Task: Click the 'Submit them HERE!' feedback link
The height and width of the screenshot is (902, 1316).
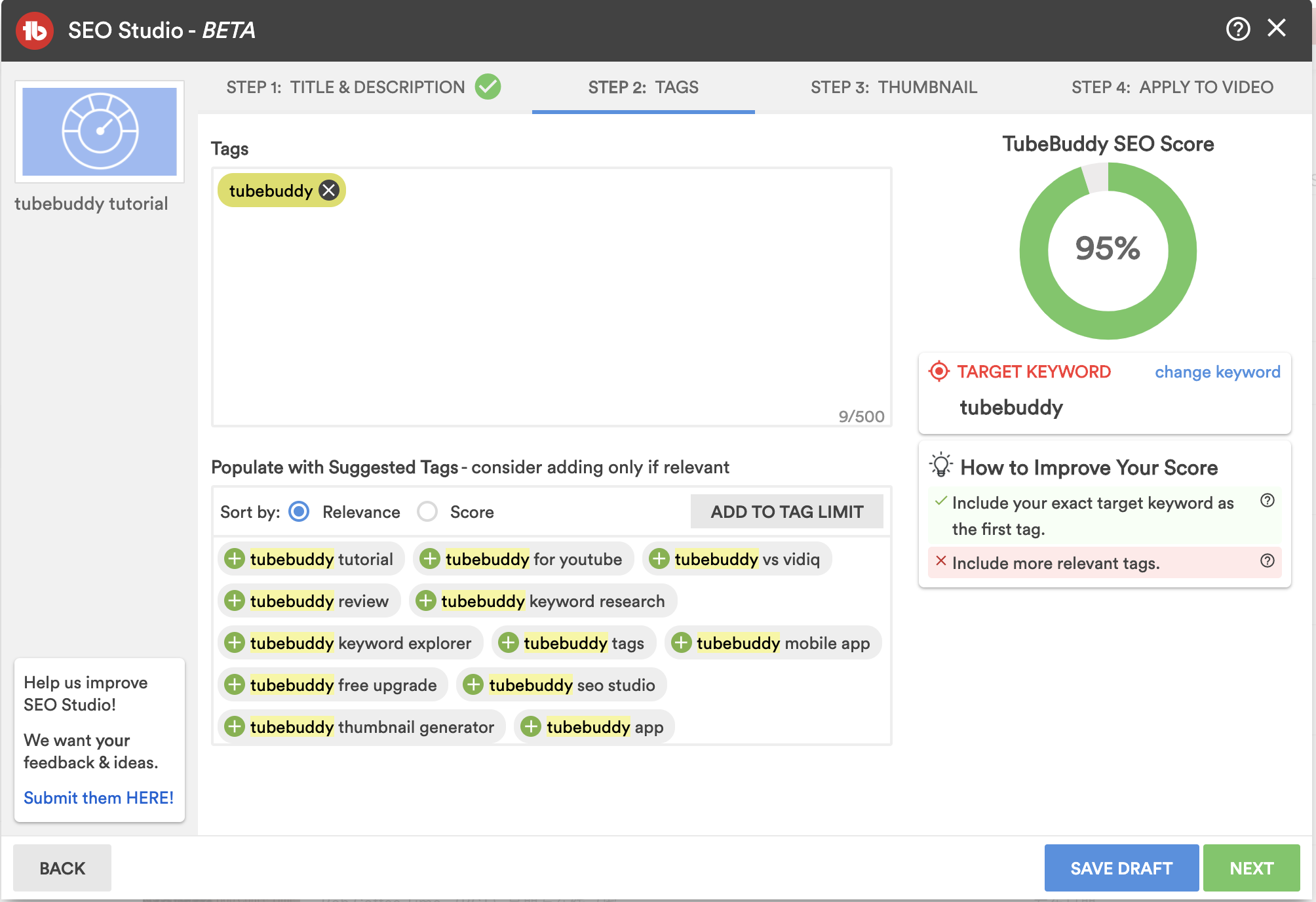Action: point(98,798)
